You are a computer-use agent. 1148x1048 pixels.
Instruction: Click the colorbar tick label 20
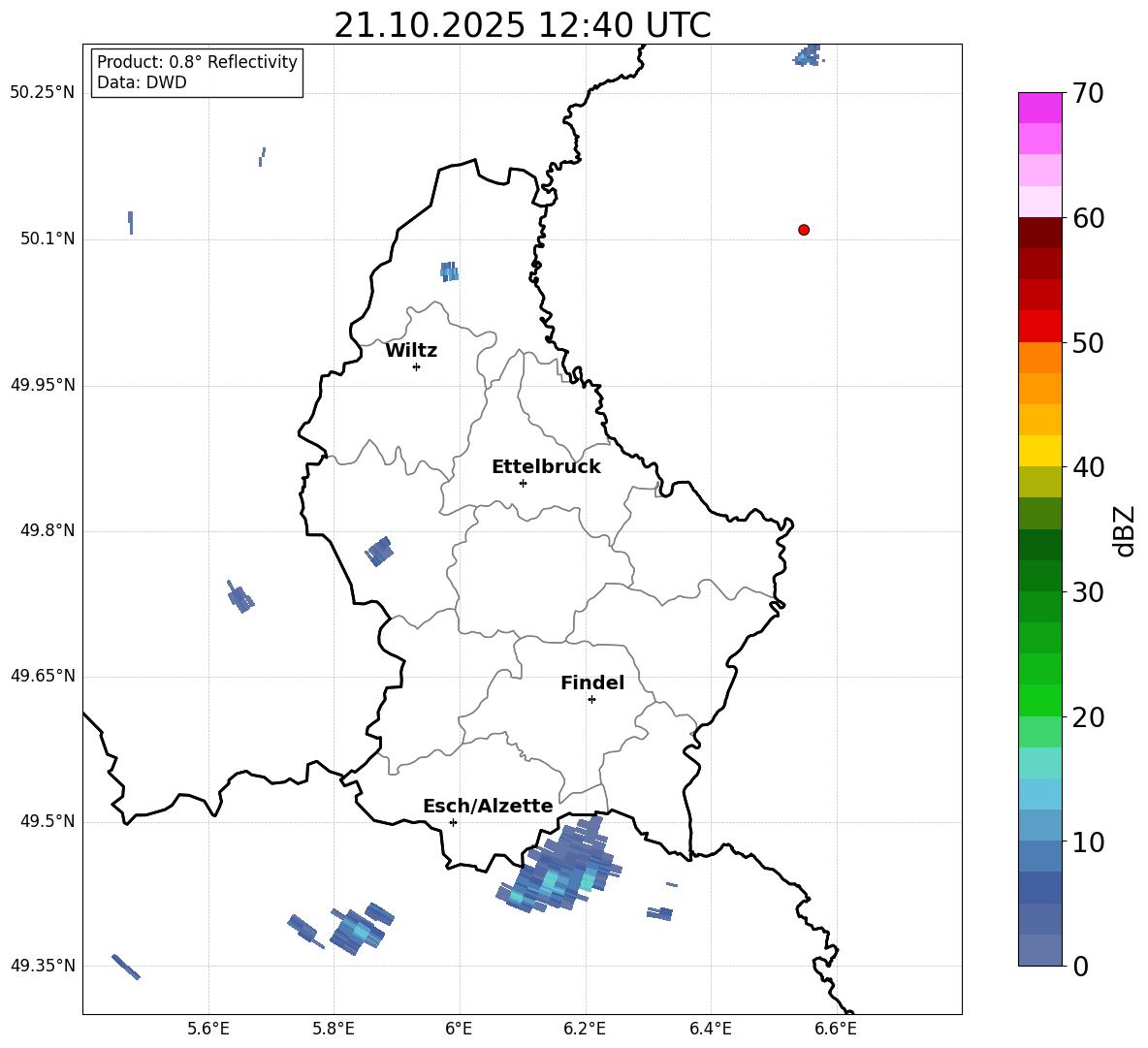[1087, 717]
